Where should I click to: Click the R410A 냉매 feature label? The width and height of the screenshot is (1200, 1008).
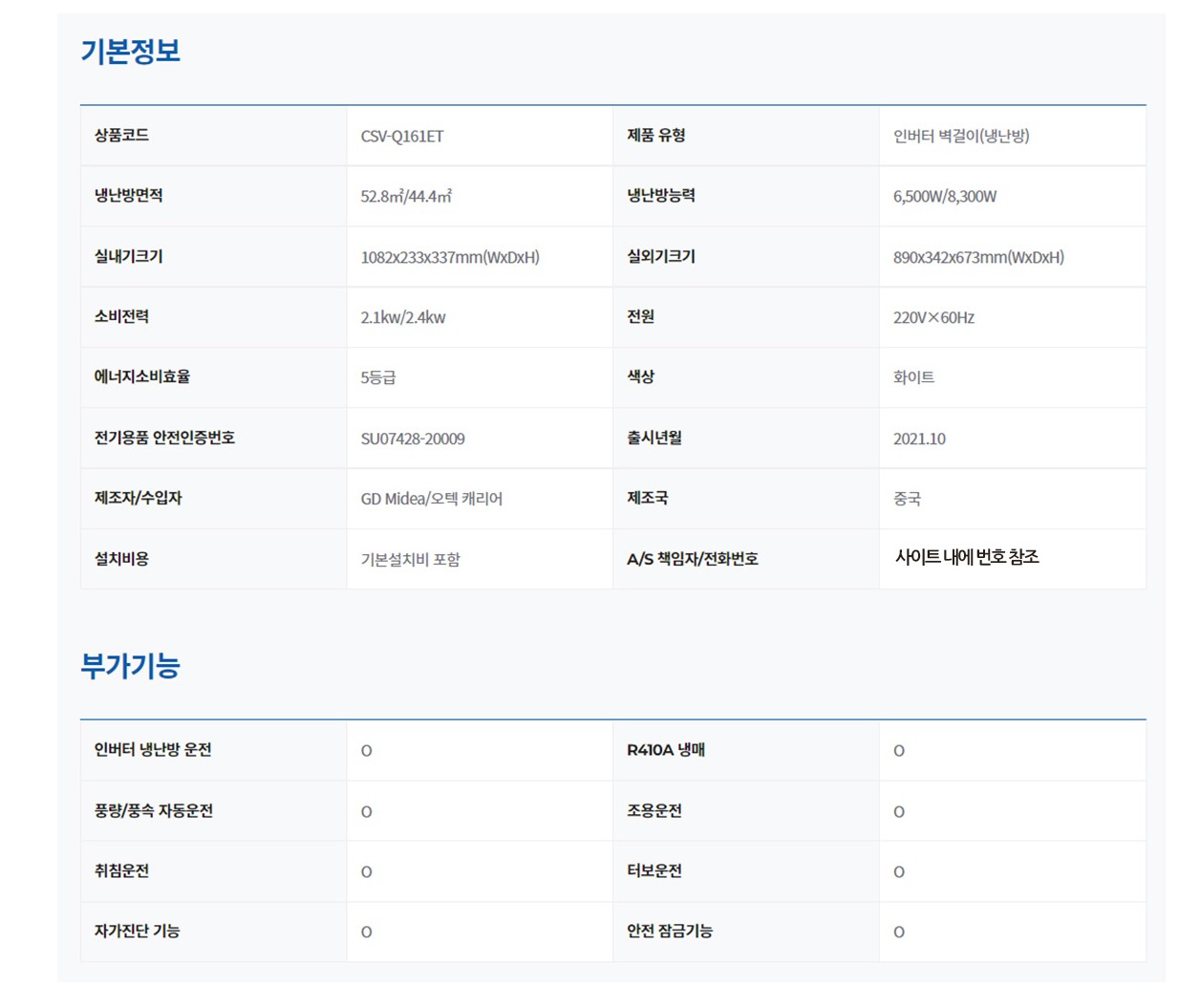[x=665, y=750]
